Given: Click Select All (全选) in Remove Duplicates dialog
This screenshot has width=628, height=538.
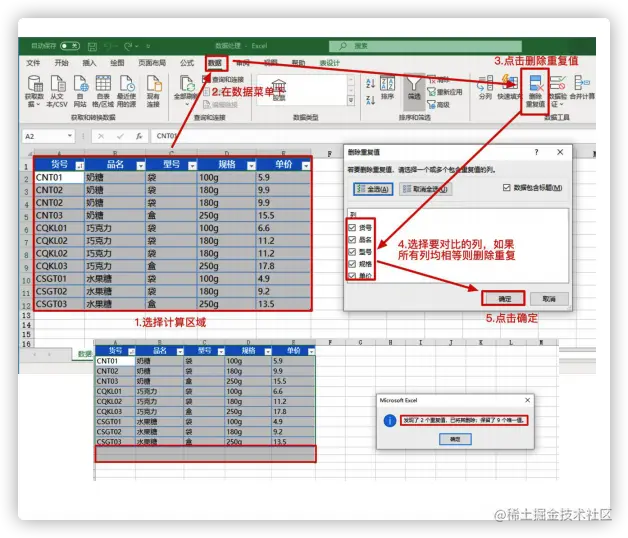Looking at the screenshot, I should point(373,189).
